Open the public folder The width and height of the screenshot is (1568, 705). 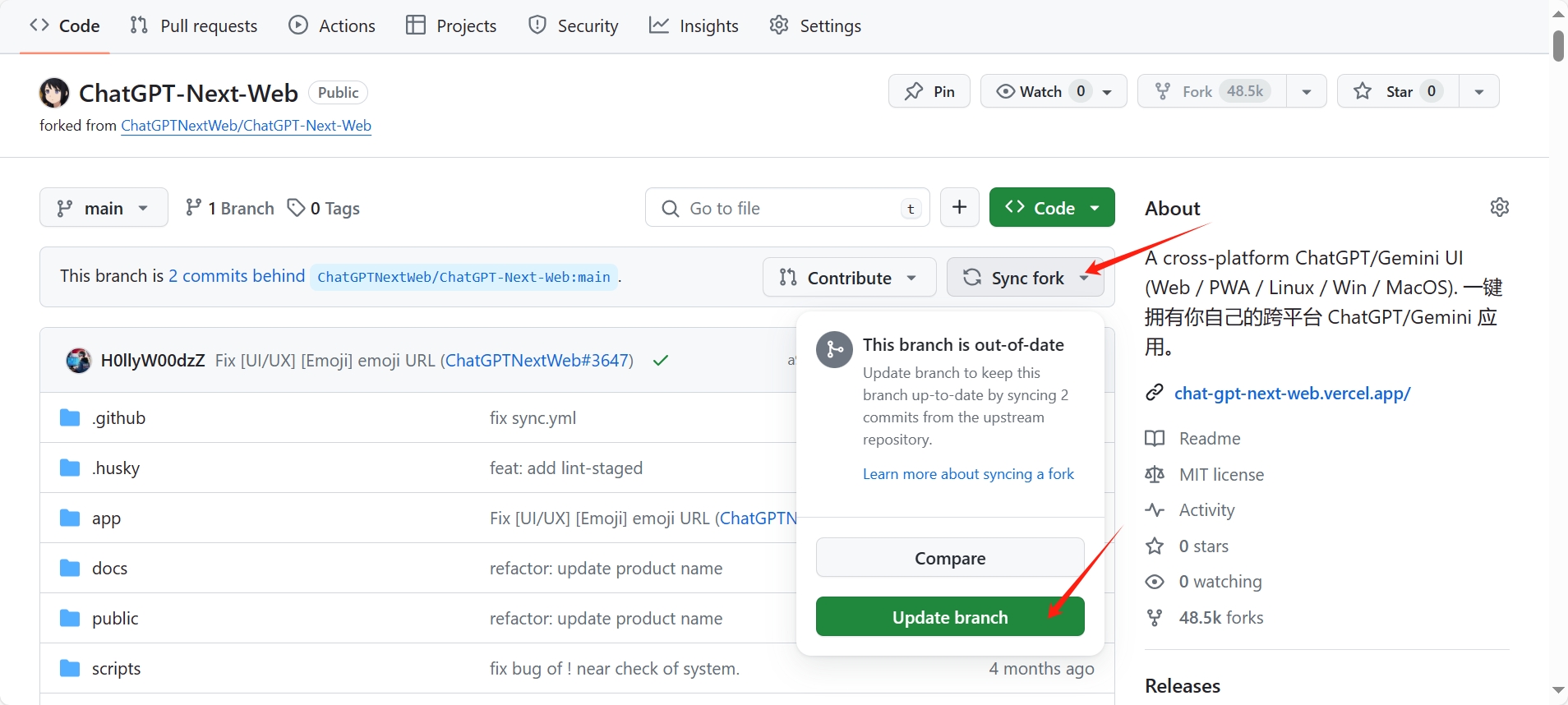point(115,618)
